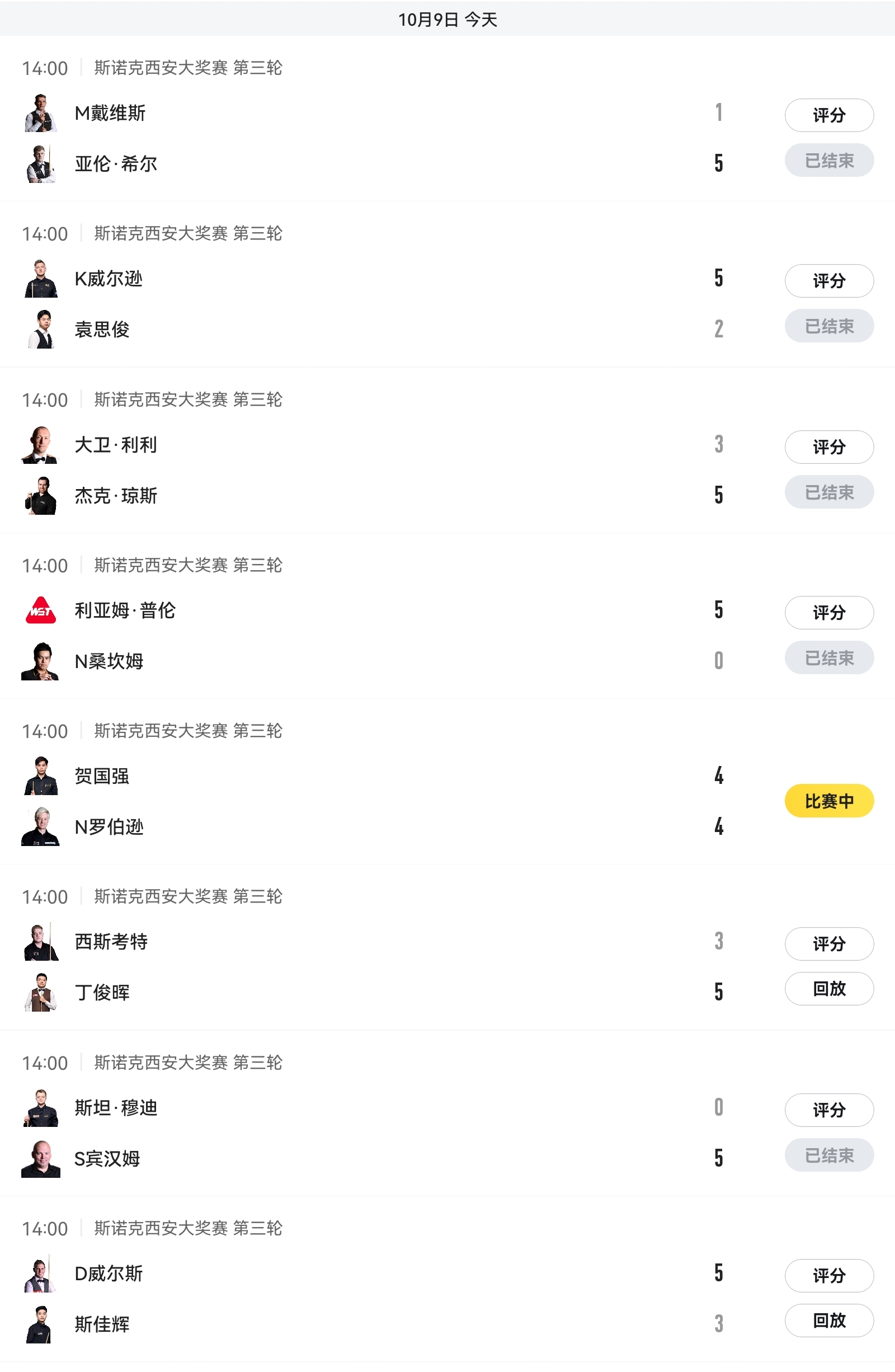Open player name 杰克·琼斯

[x=116, y=496]
